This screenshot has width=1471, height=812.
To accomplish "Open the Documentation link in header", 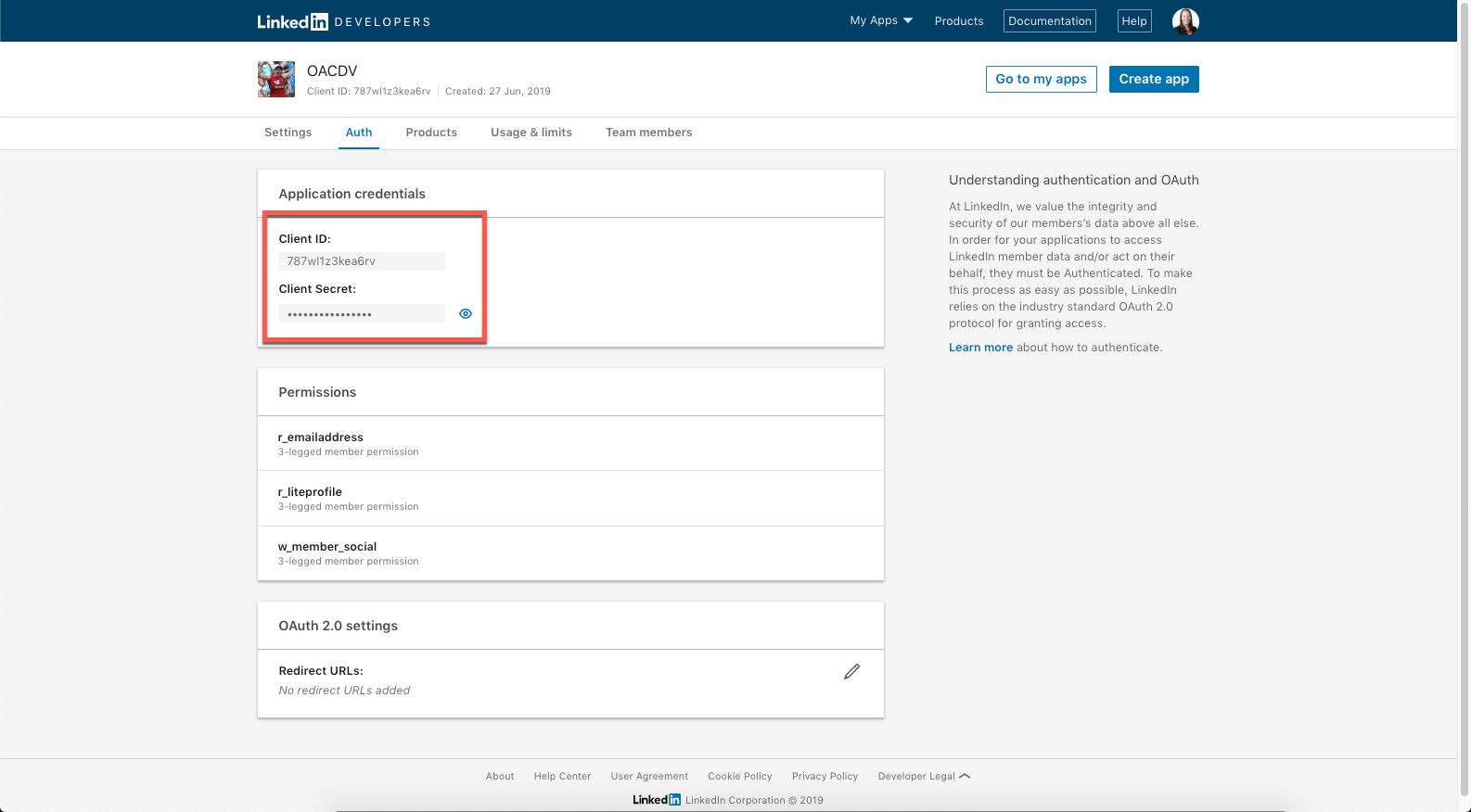I will coord(1049,21).
